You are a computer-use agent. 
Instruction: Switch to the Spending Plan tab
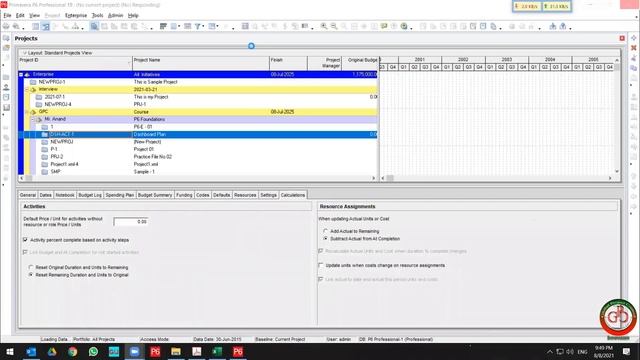pyautogui.click(x=120, y=195)
